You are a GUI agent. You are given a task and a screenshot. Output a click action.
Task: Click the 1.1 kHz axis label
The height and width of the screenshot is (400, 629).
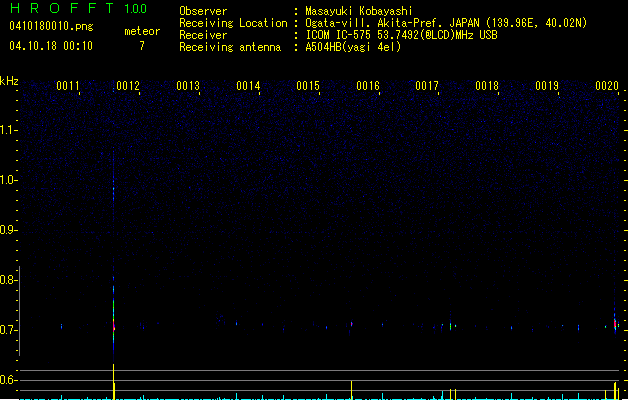click(x=8, y=130)
